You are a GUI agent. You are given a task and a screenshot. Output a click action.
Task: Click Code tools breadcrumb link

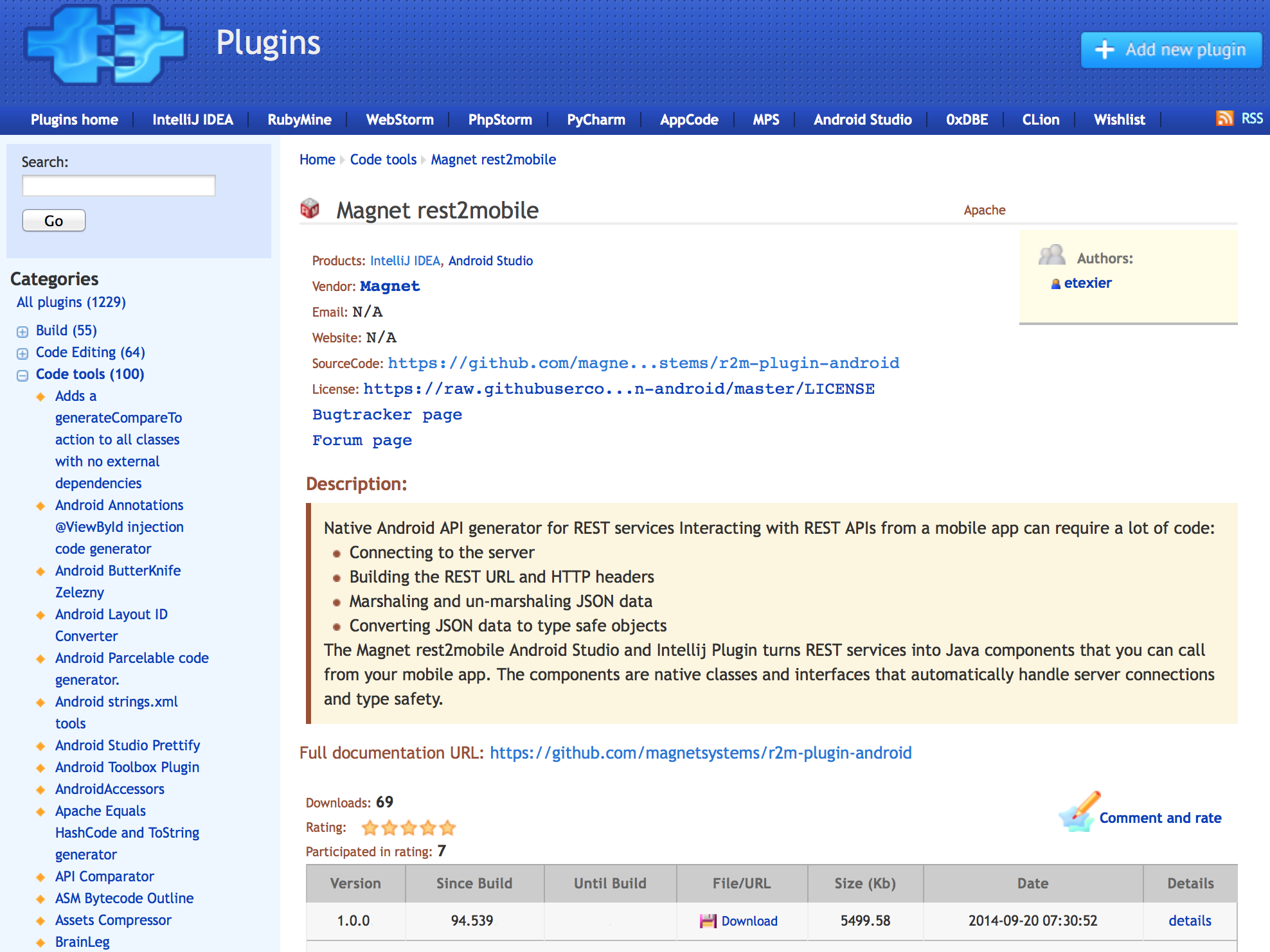pyautogui.click(x=383, y=159)
